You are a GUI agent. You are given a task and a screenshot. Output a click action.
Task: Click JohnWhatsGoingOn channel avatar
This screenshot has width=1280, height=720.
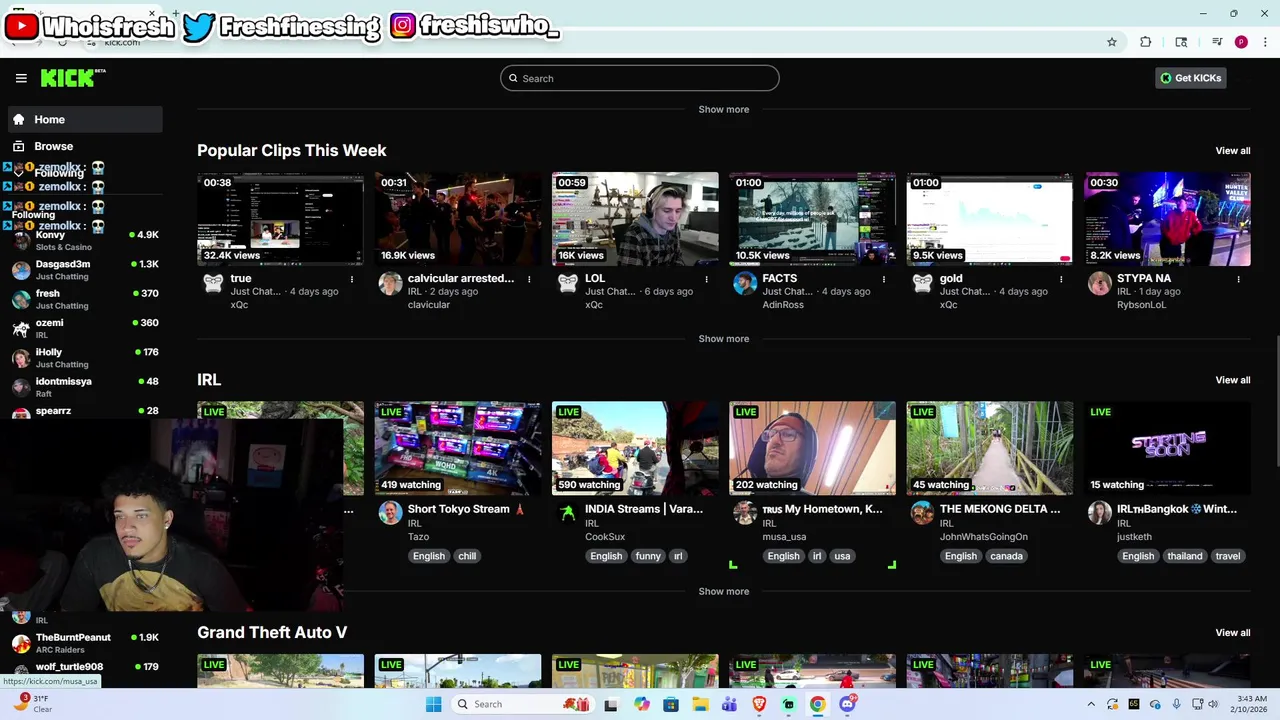[922, 513]
